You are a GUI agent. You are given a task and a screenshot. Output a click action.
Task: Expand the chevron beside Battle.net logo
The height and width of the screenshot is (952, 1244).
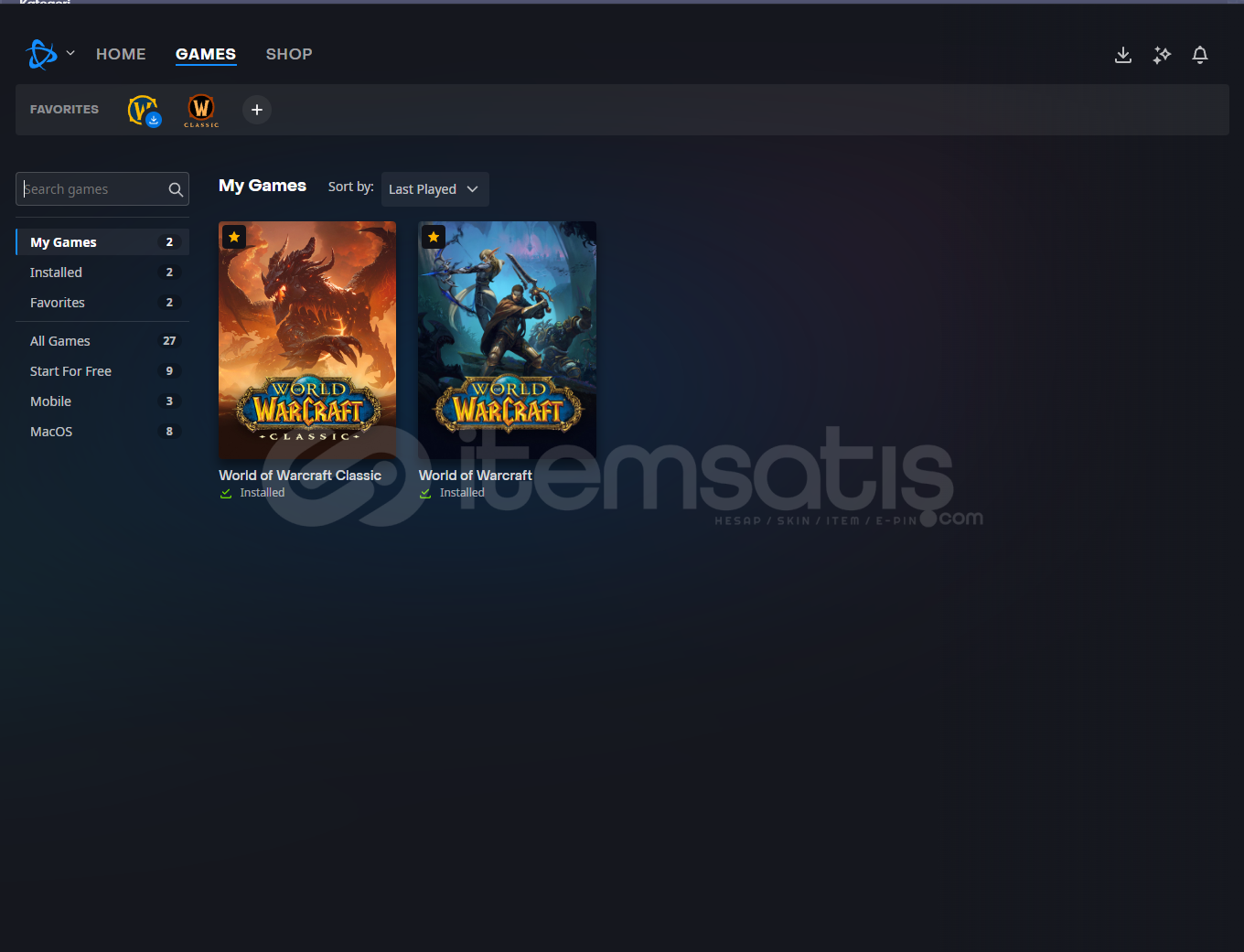[70, 53]
